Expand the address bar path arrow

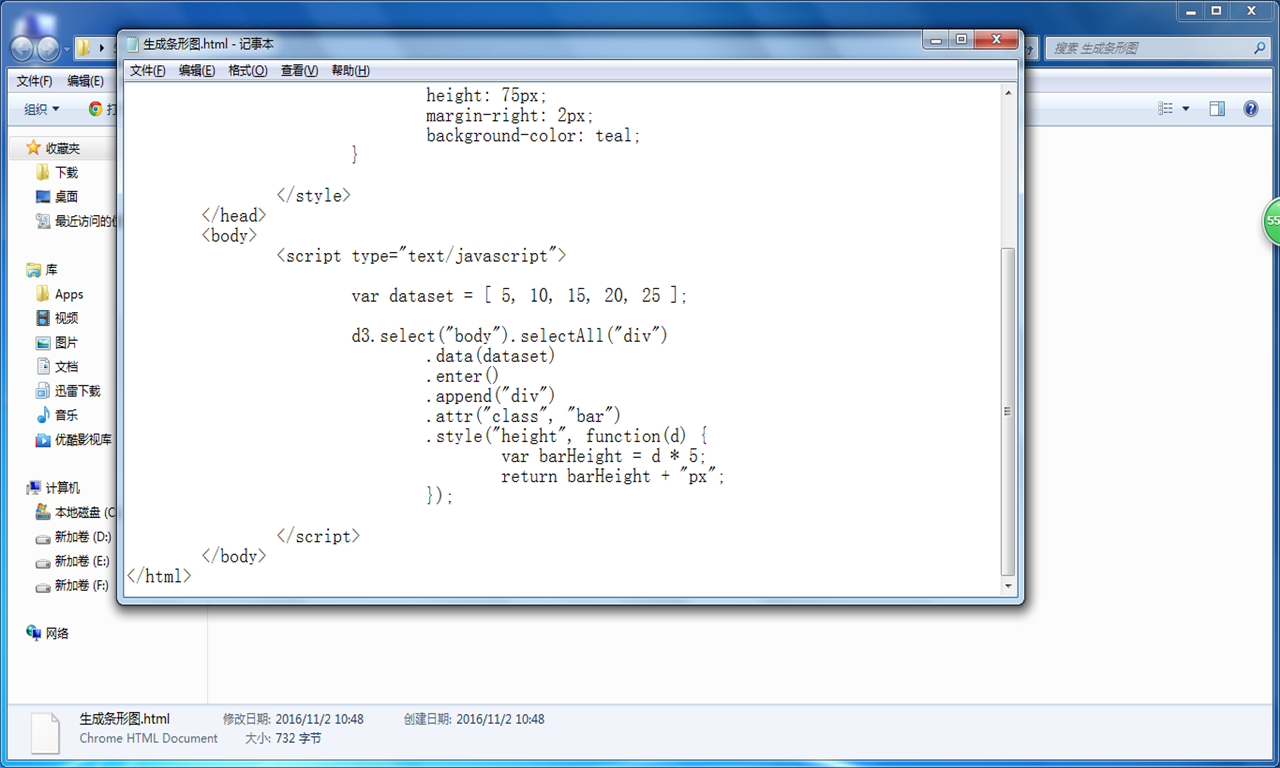coord(102,48)
